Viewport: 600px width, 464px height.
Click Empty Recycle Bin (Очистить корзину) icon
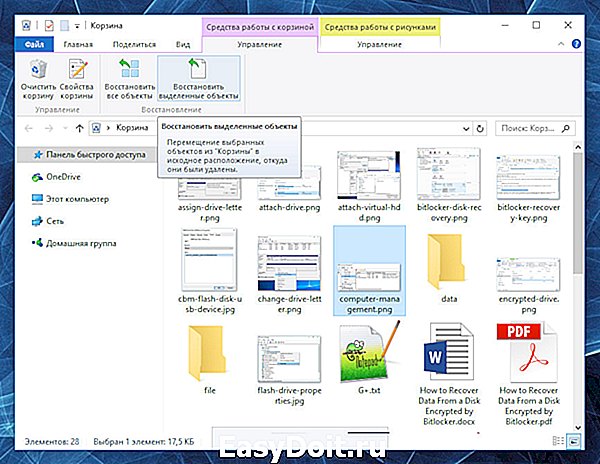[x=38, y=79]
